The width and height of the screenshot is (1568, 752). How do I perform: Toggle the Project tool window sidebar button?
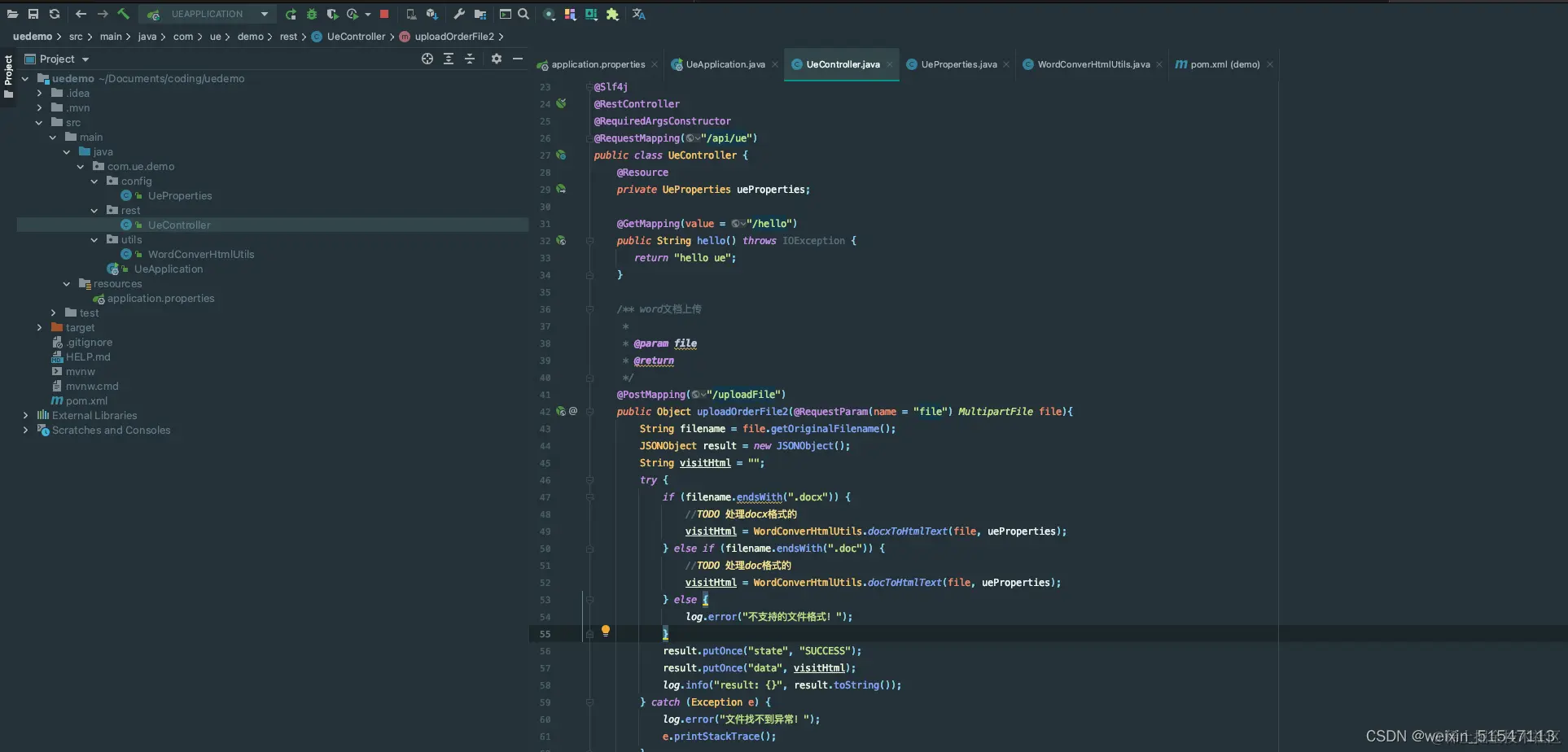8,77
